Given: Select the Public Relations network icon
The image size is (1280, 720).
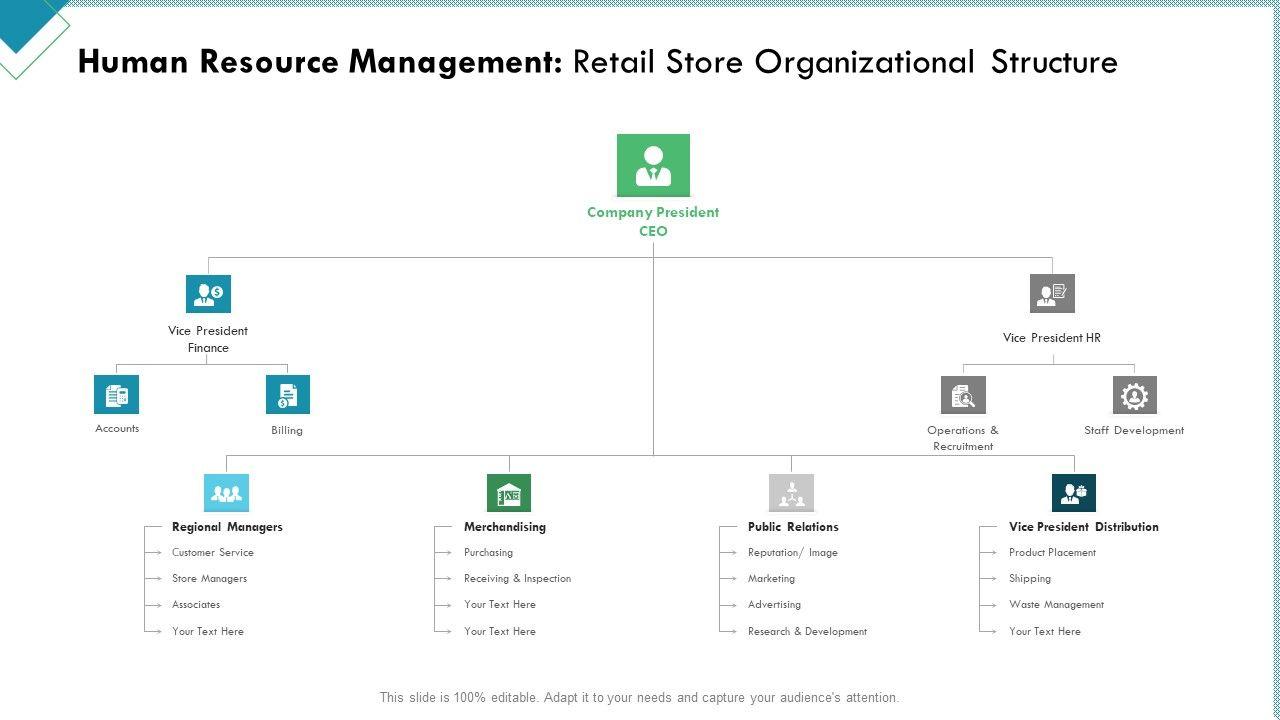Looking at the screenshot, I should (791, 493).
